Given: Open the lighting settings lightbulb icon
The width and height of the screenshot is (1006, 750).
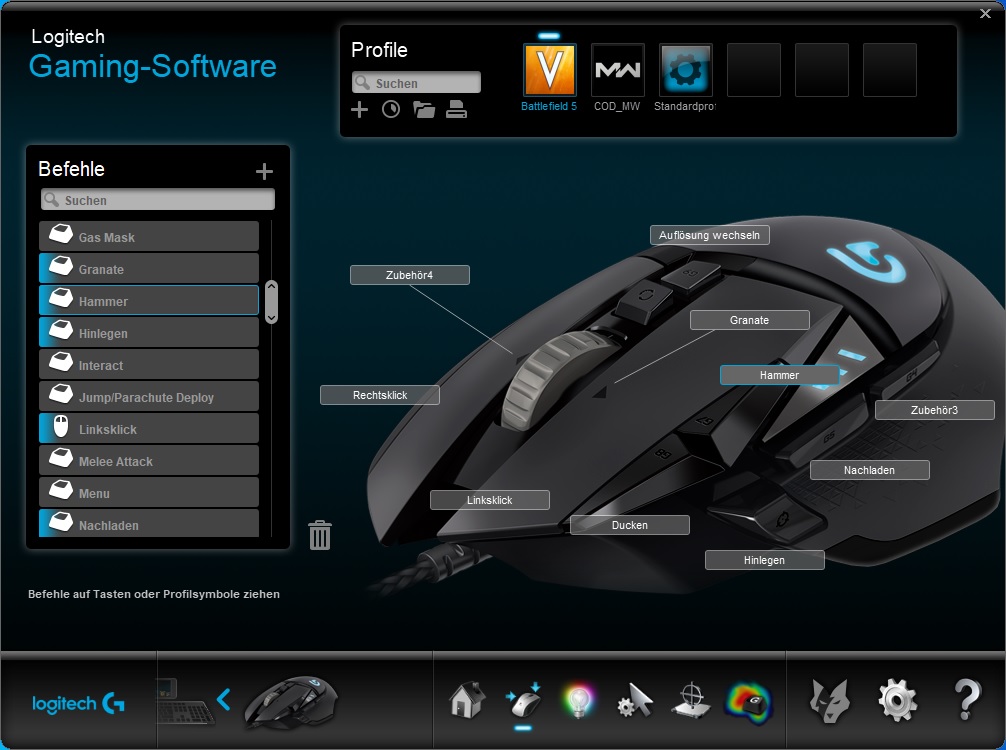Looking at the screenshot, I should point(579,701).
